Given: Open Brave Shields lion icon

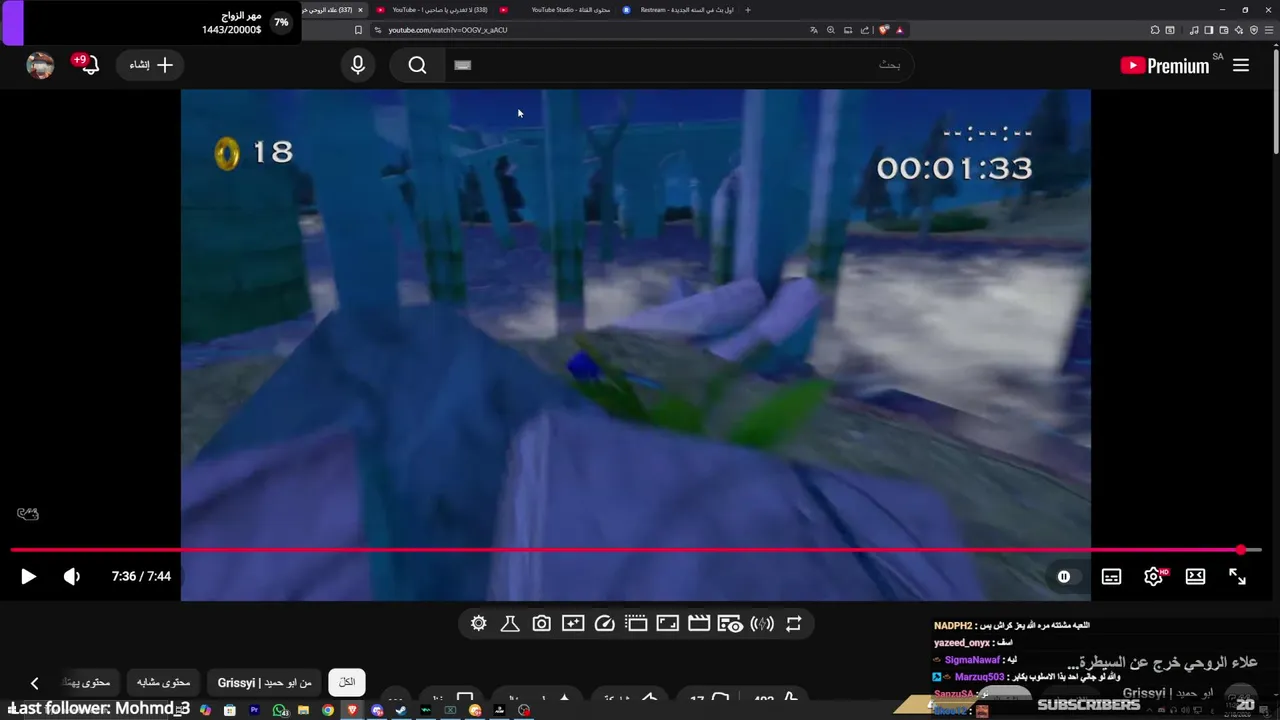Looking at the screenshot, I should pyautogui.click(x=884, y=30).
